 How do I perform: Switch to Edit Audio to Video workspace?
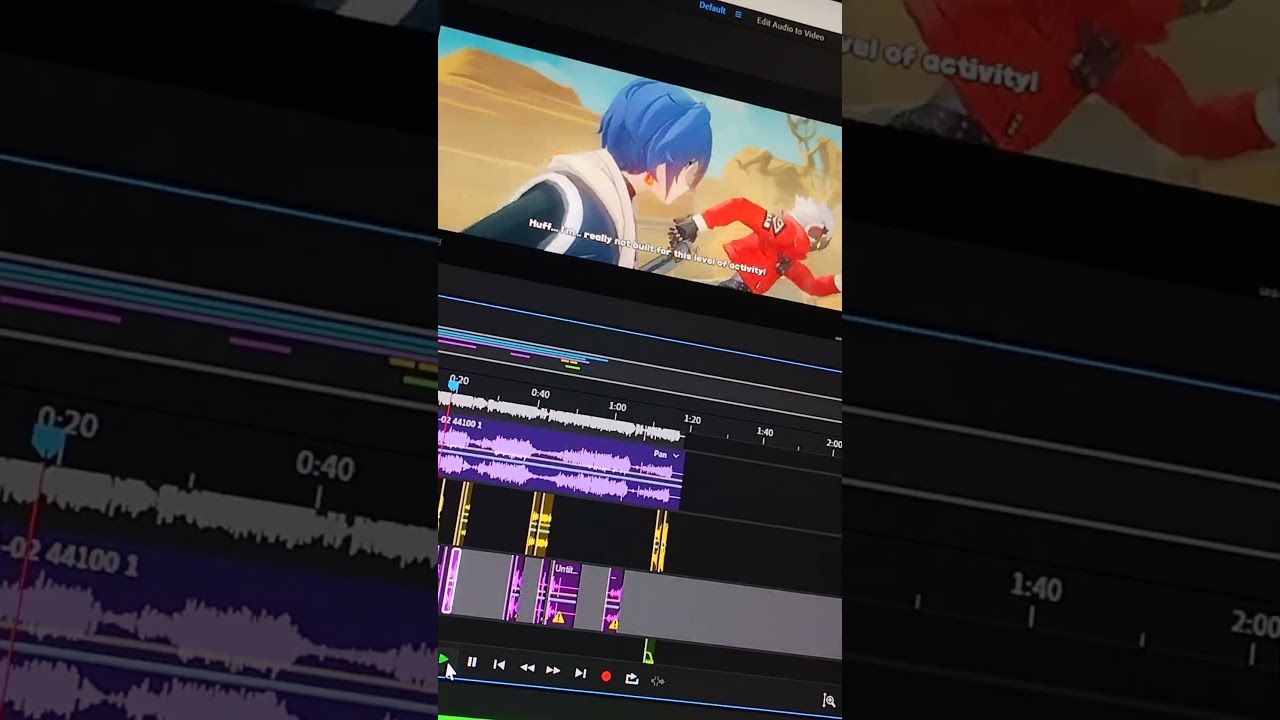tap(790, 28)
